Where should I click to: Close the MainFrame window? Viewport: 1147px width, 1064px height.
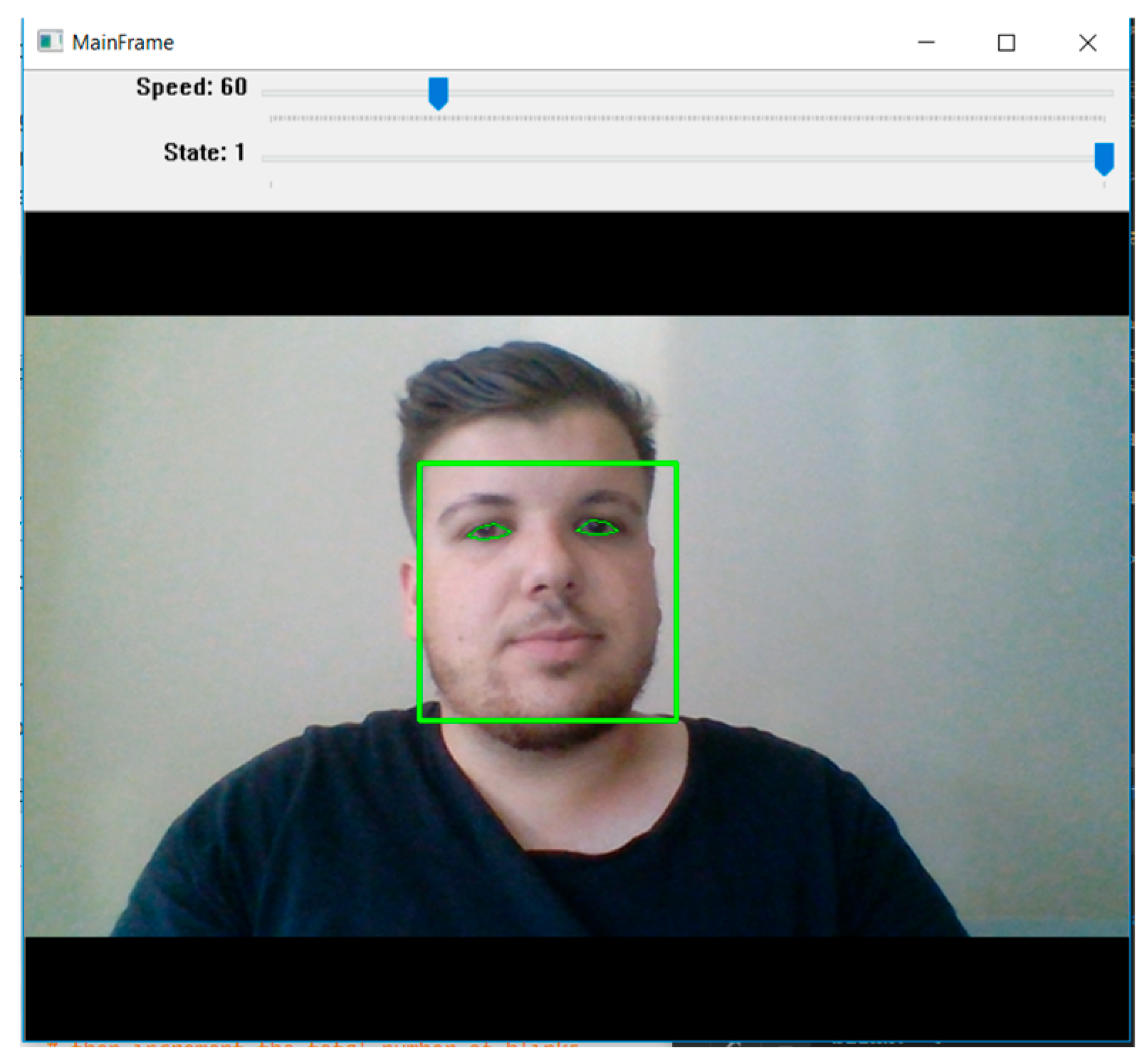[1087, 43]
